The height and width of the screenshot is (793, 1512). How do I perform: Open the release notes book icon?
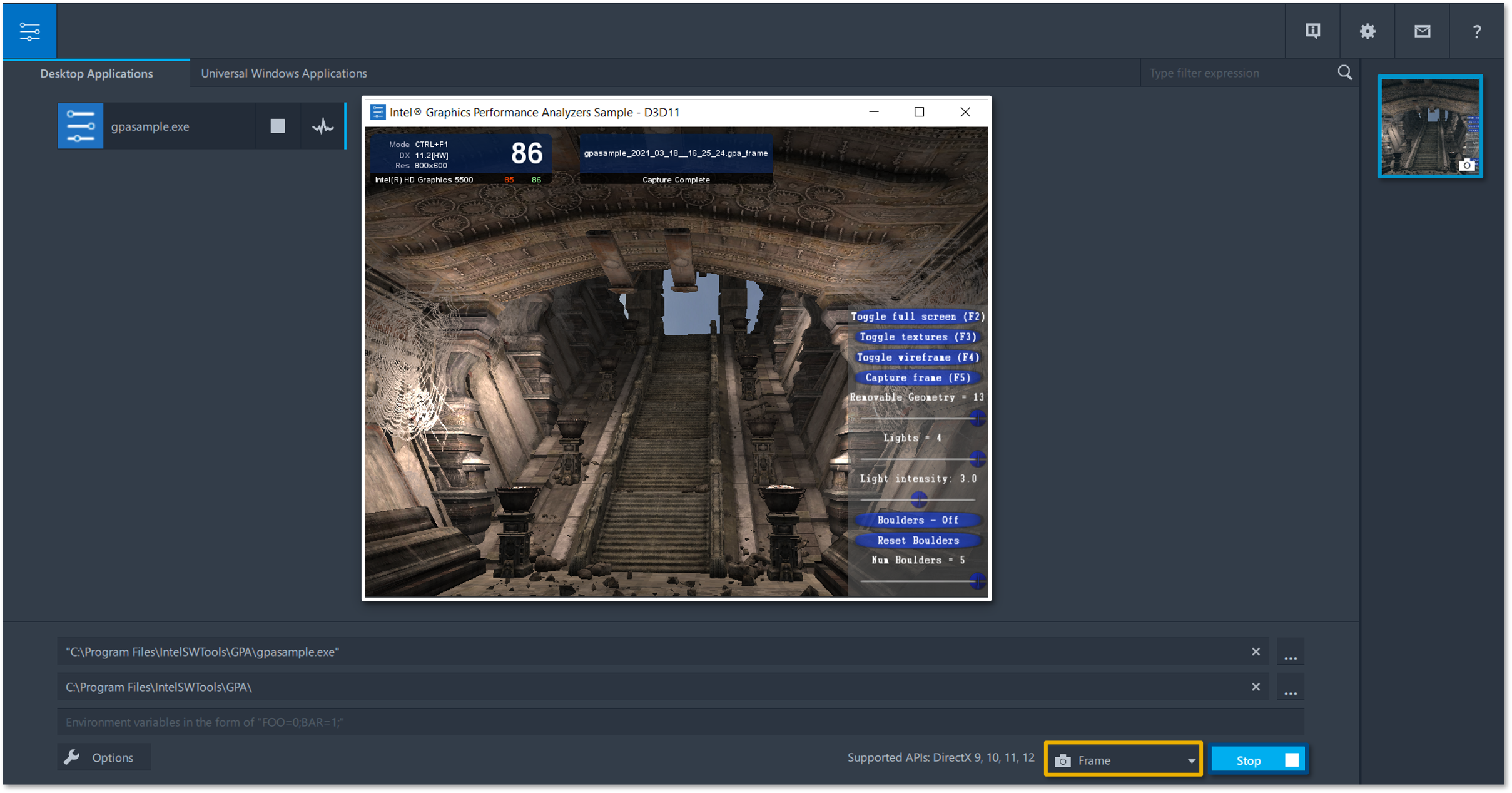pyautogui.click(x=1312, y=31)
